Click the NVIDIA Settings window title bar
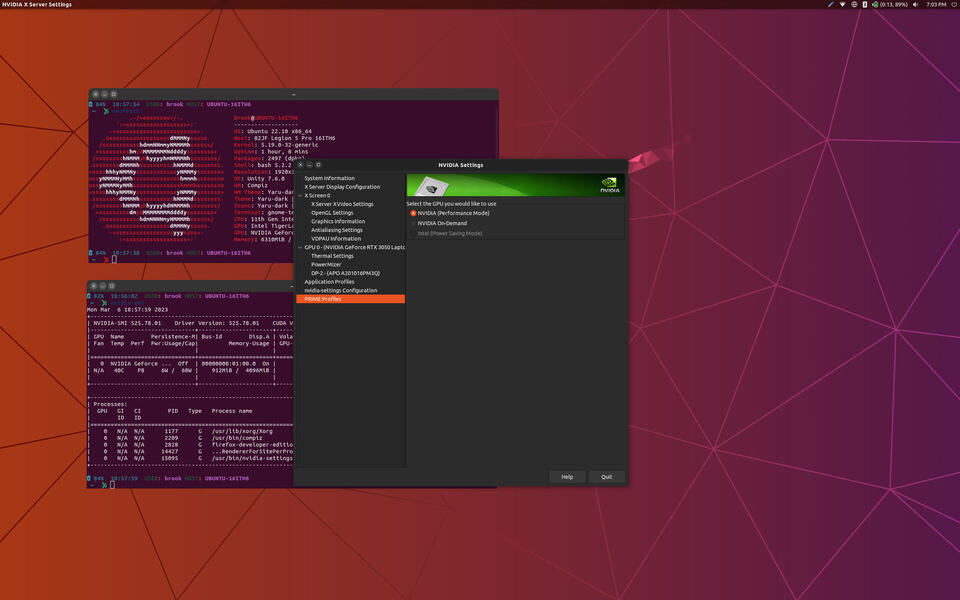The height and width of the screenshot is (600, 960). 460,165
